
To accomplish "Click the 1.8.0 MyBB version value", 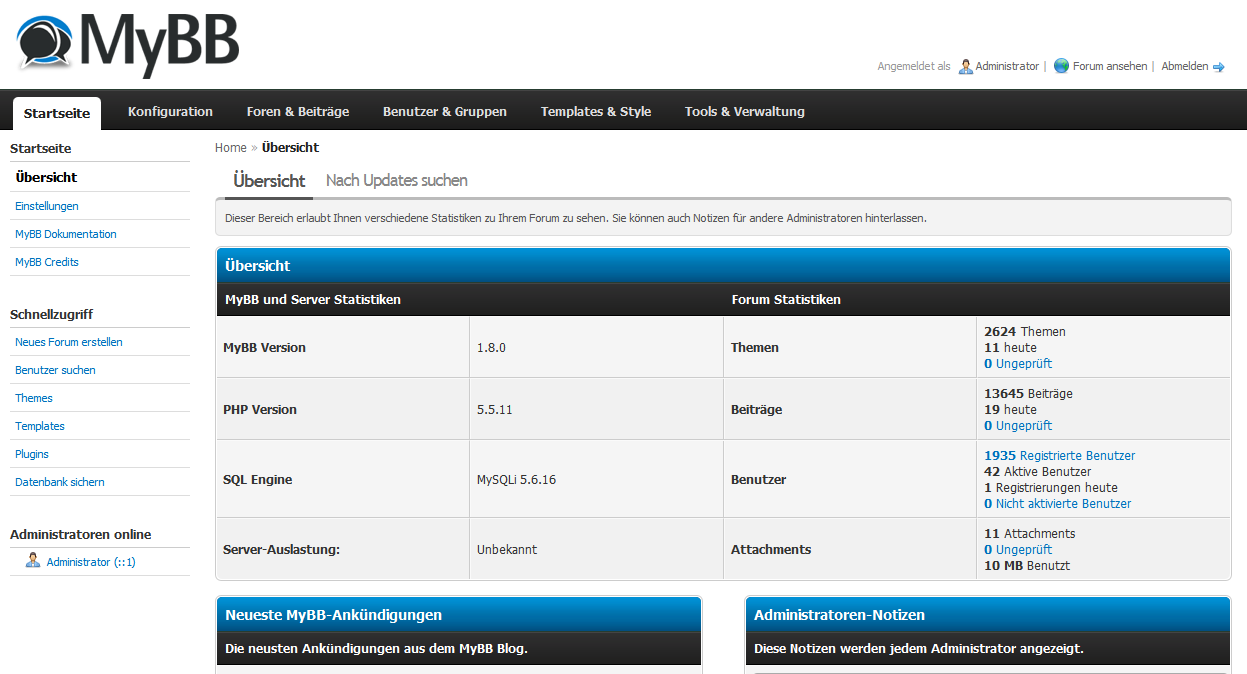I will click(492, 348).
